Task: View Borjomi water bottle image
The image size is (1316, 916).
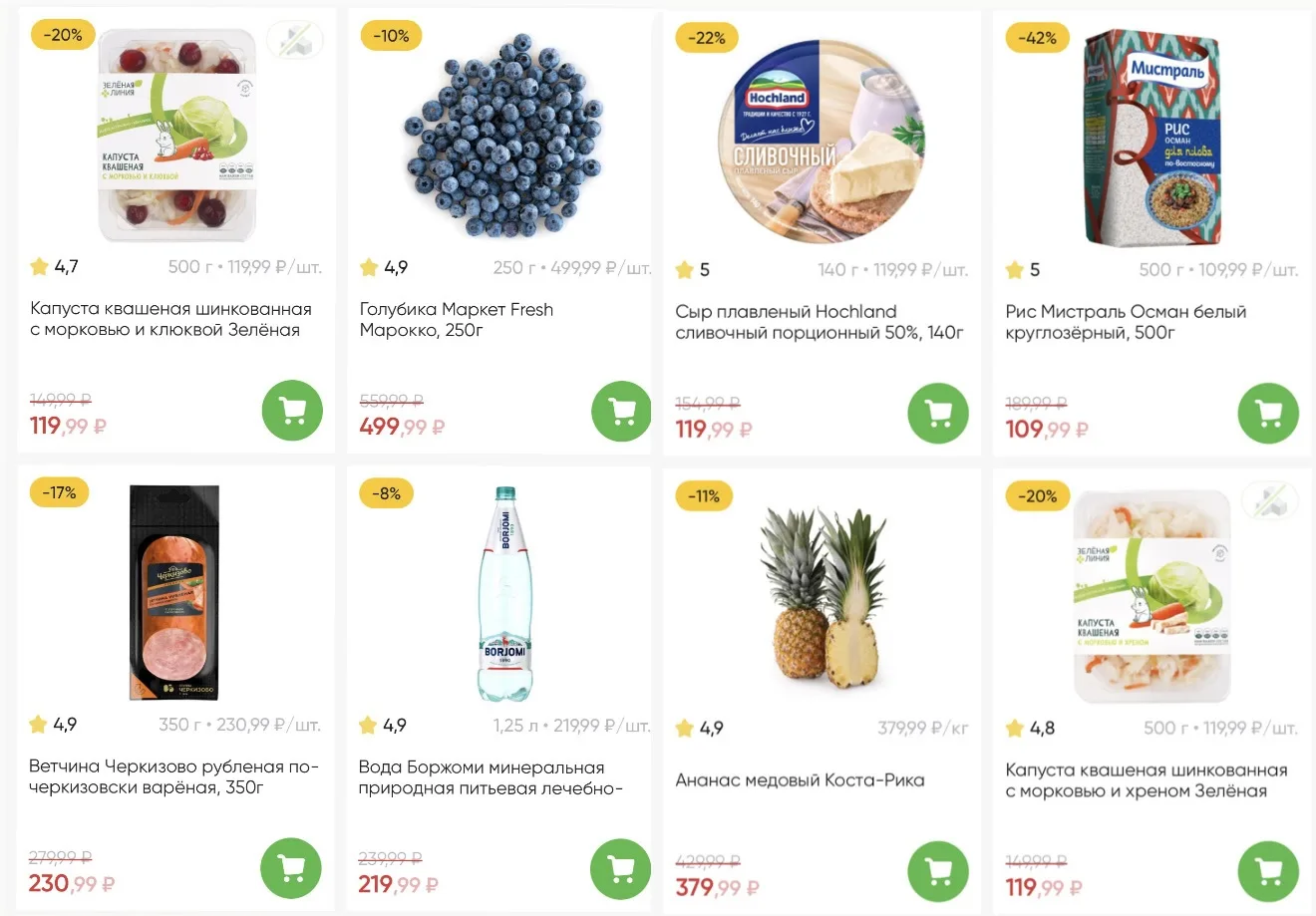Action: point(505,593)
